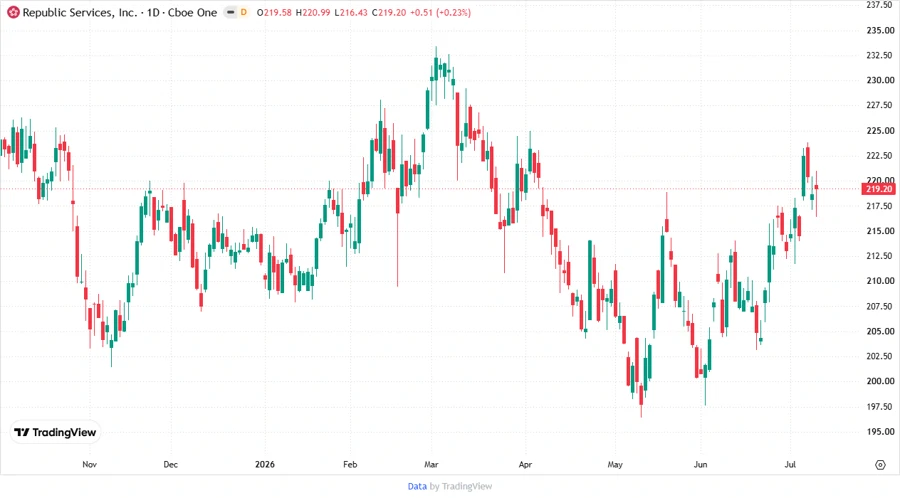Click the orange D delayed-data badge
Screen dimensions: 900x498
tap(244, 12)
